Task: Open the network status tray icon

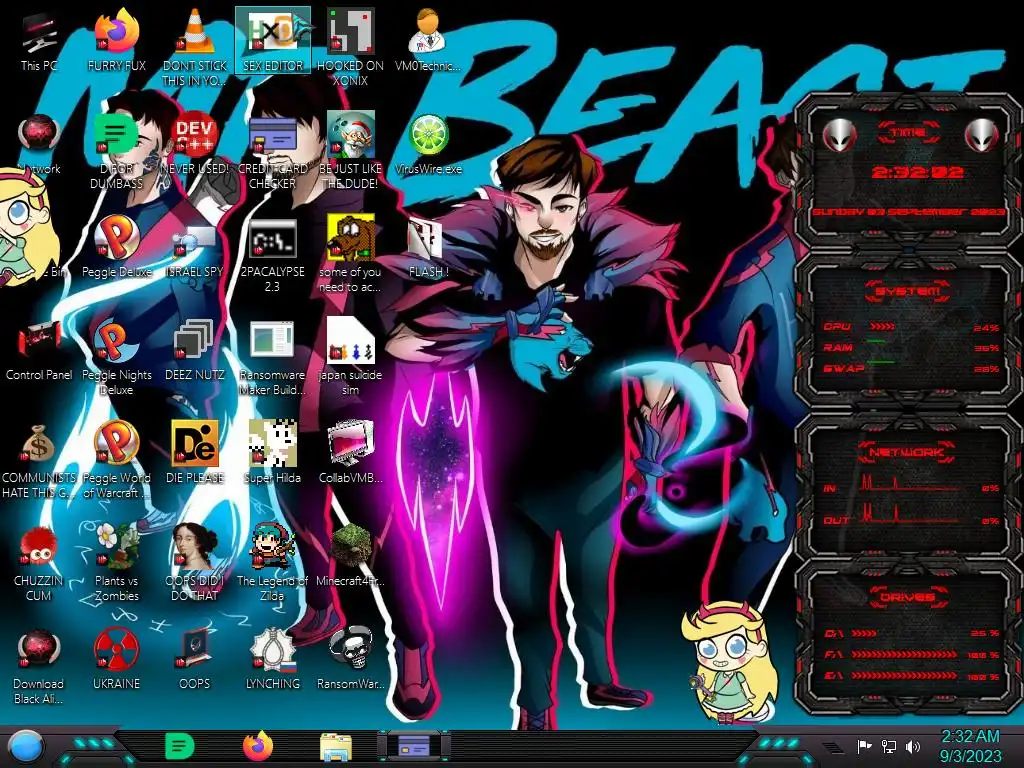Action: point(889,746)
